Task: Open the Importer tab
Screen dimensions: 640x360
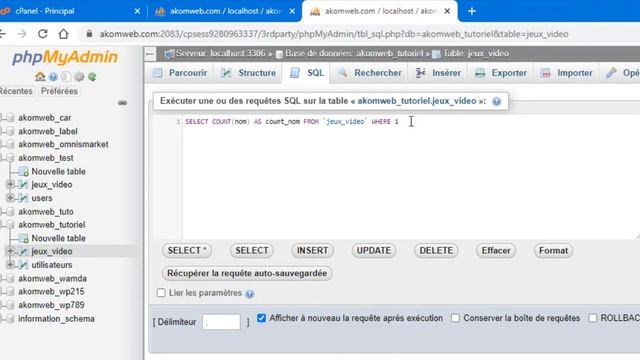Action: [x=567, y=73]
